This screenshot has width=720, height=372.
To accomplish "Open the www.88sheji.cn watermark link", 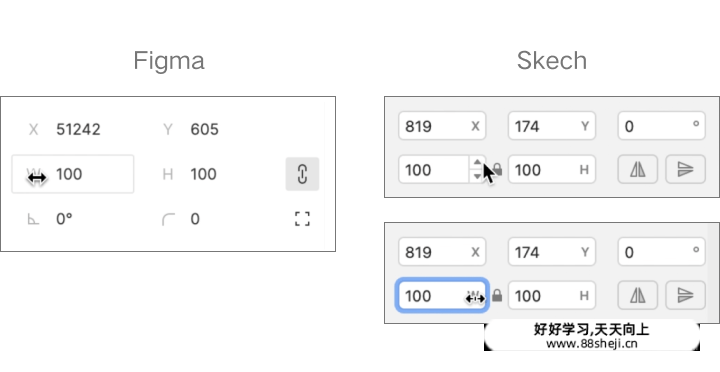I will pos(592,344).
